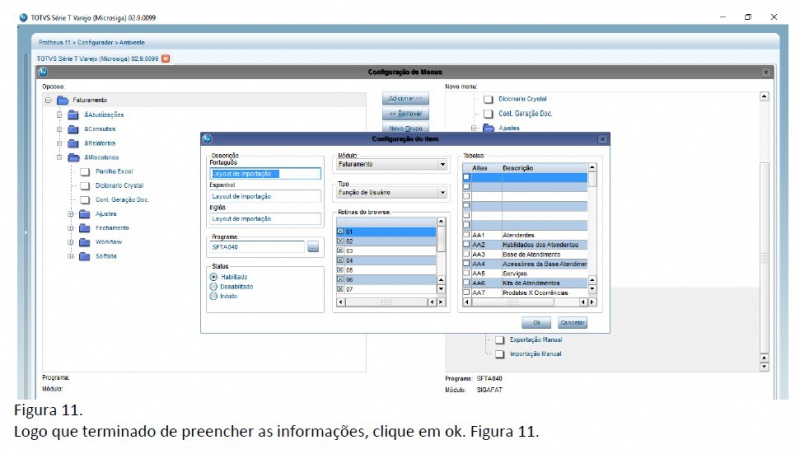Click Dicionario Crystal icon in Novo menu
800x454 pixels.
(x=488, y=99)
